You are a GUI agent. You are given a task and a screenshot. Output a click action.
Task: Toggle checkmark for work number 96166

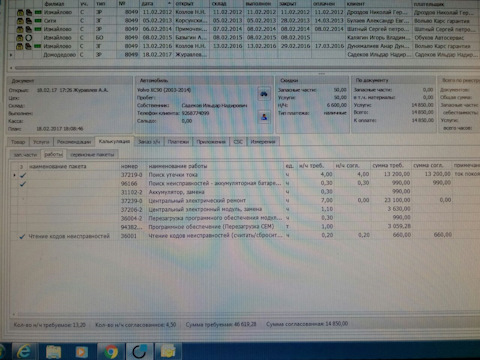[x=23, y=184]
